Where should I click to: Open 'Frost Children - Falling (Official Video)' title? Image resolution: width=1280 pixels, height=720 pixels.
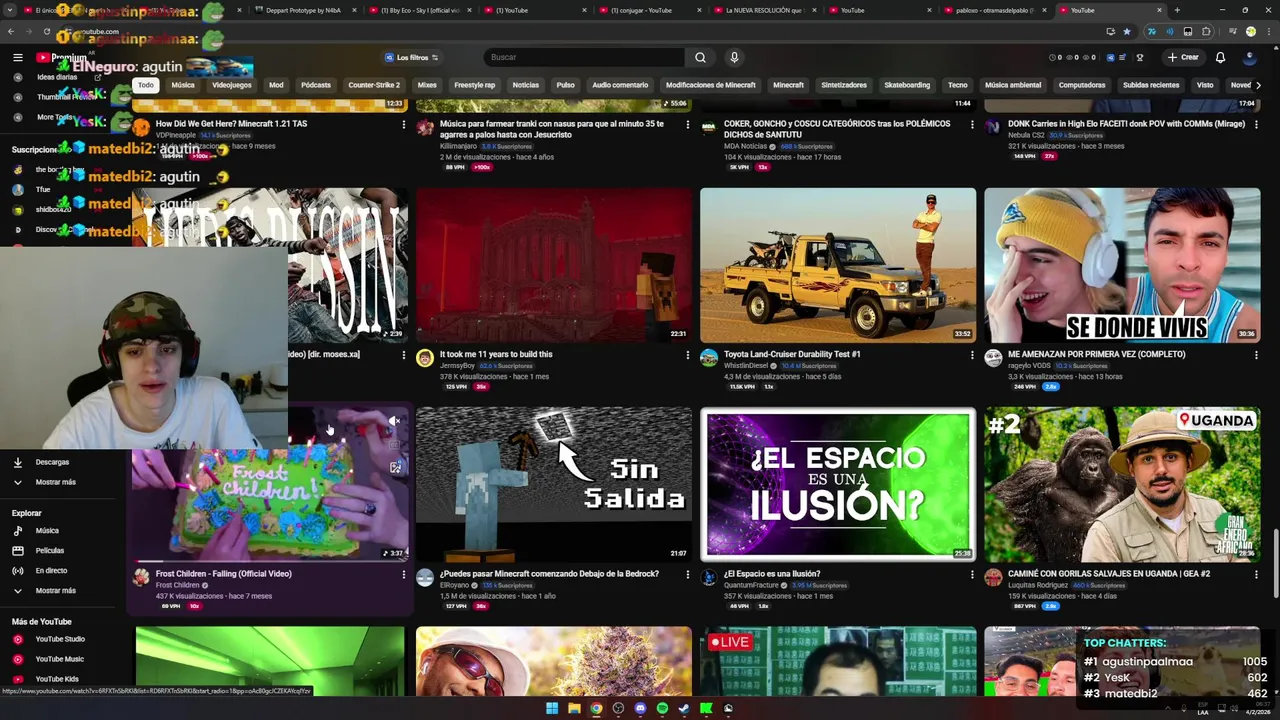(x=224, y=574)
